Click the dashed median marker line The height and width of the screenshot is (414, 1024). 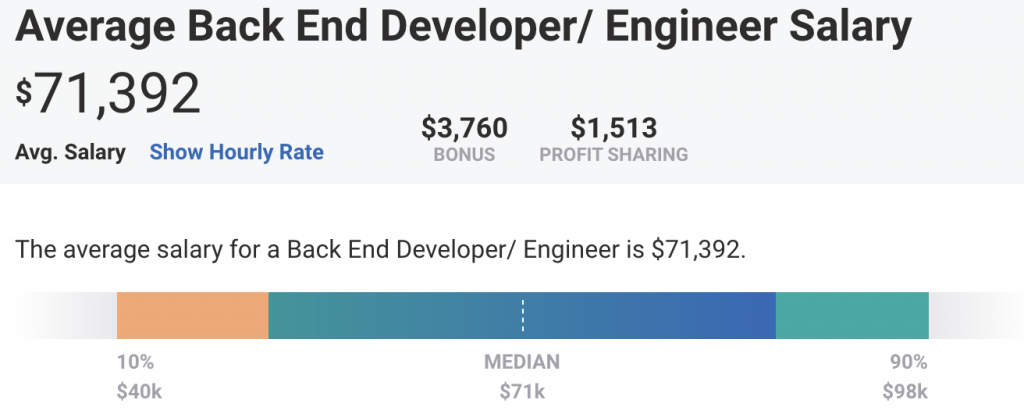click(522, 315)
